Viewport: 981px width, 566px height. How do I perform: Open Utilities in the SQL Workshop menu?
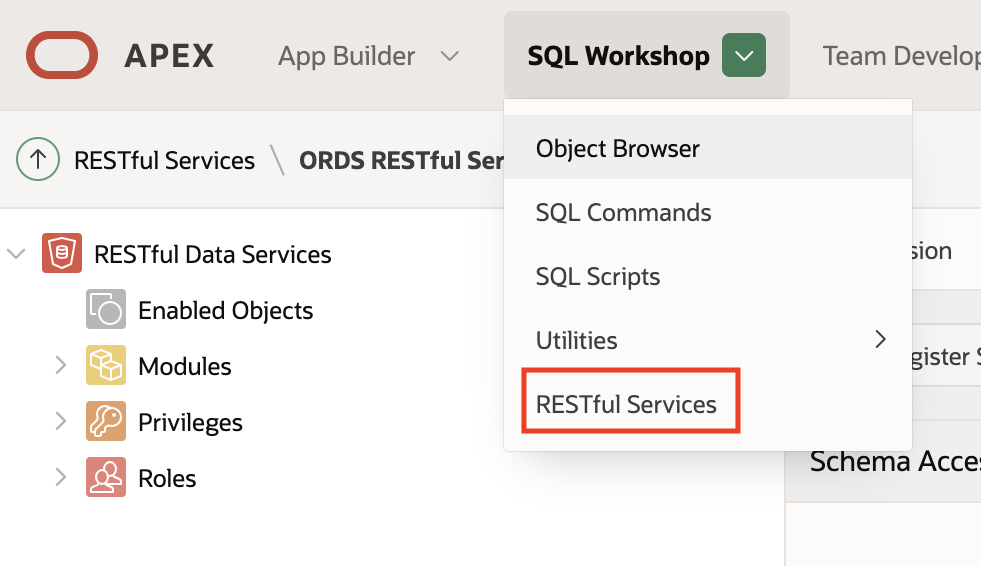click(708, 340)
